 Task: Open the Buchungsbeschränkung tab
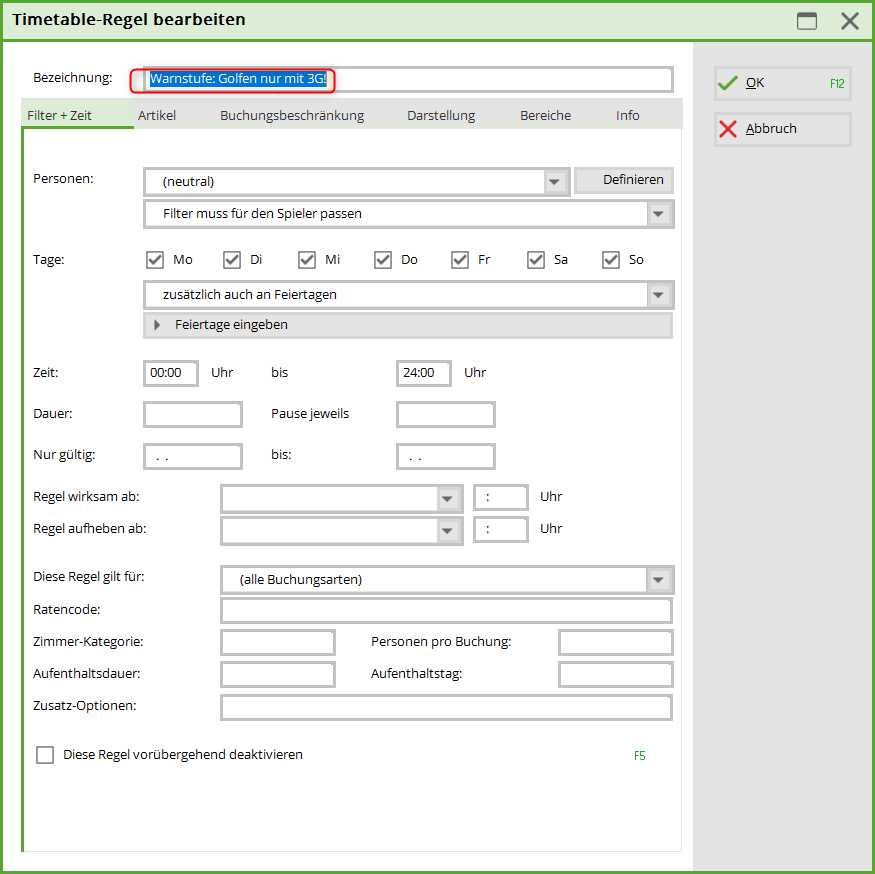click(x=292, y=116)
